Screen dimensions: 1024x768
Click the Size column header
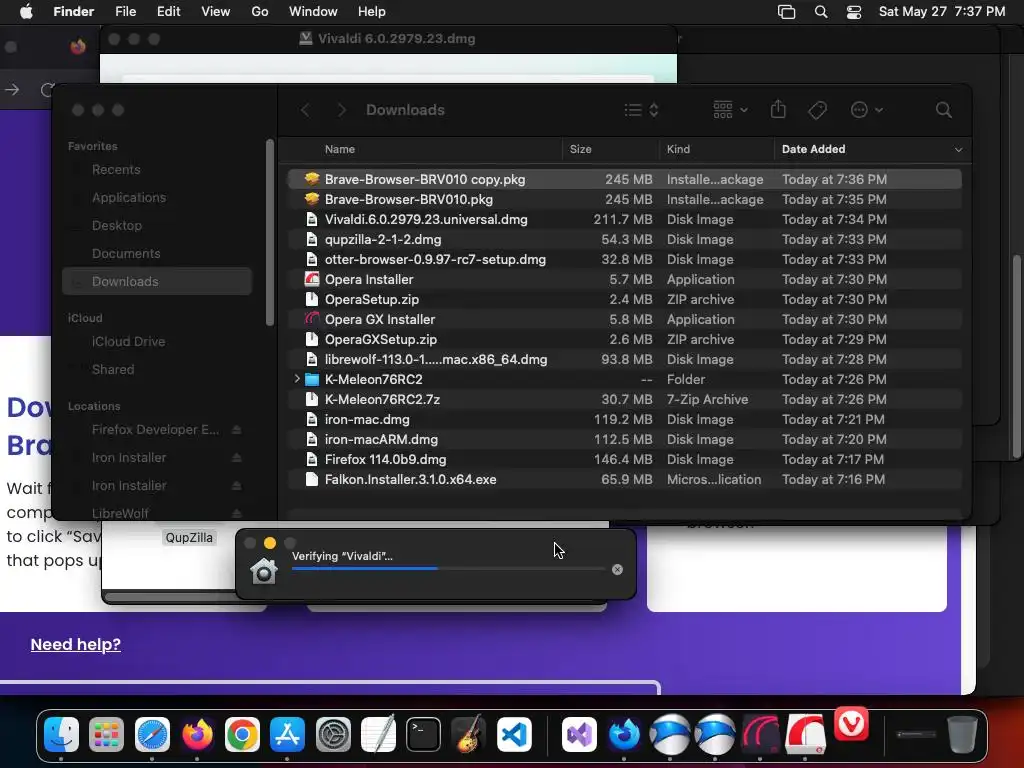click(x=581, y=150)
